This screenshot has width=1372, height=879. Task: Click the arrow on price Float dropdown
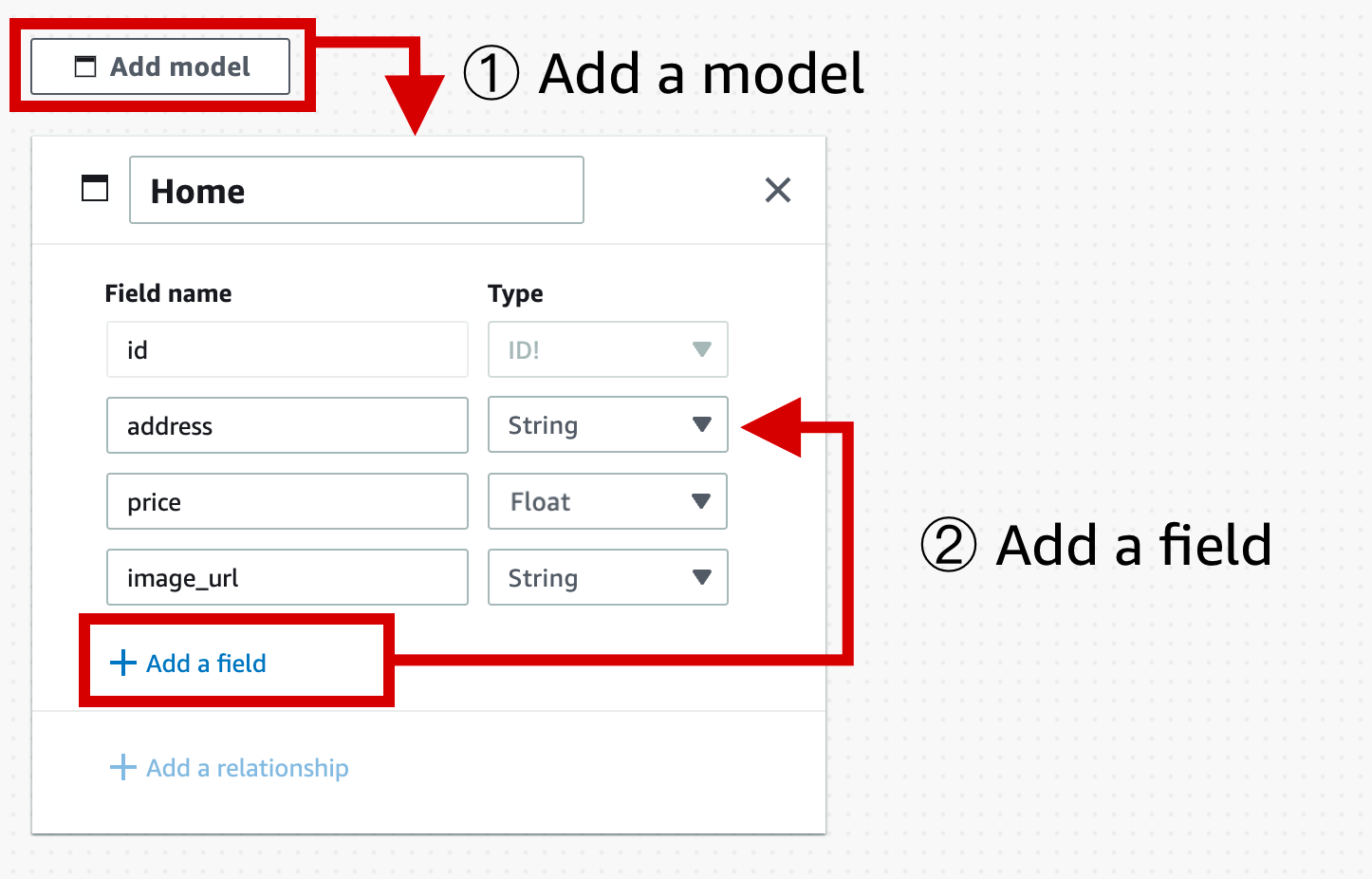(x=701, y=501)
